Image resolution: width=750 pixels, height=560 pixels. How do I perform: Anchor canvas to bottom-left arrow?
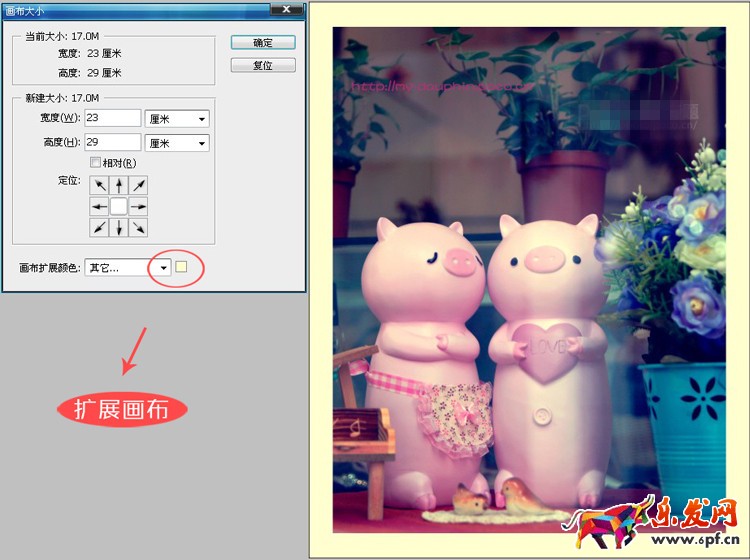click(99, 228)
